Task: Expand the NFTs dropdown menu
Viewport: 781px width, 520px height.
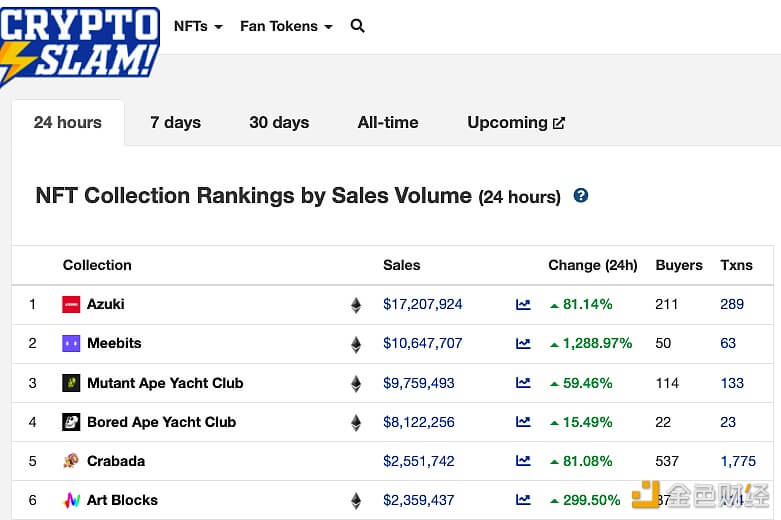Action: (198, 26)
